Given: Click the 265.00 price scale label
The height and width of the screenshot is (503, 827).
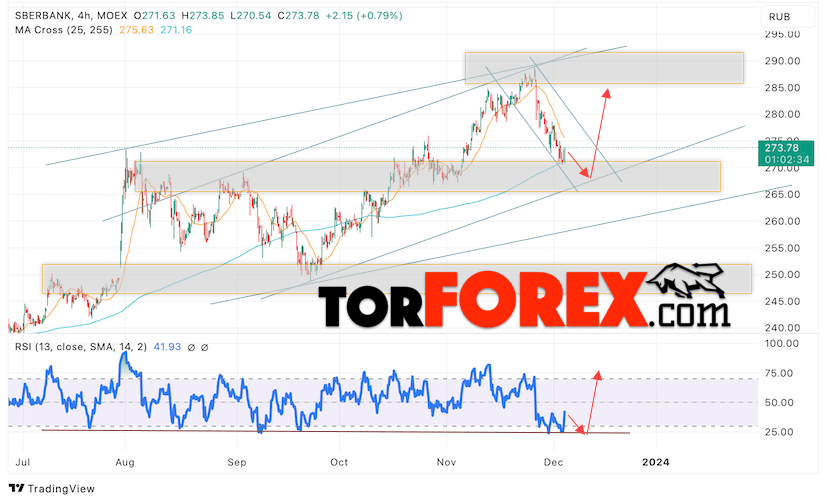Looking at the screenshot, I should [783, 195].
